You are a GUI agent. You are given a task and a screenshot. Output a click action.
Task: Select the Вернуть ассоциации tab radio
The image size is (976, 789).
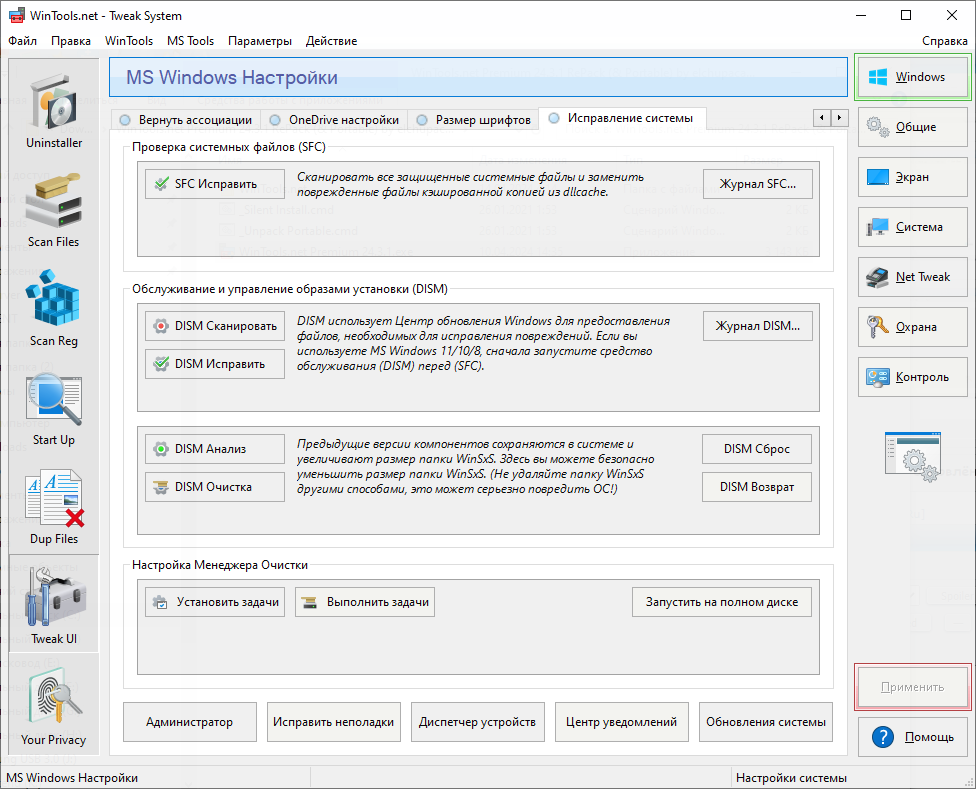[x=125, y=120]
